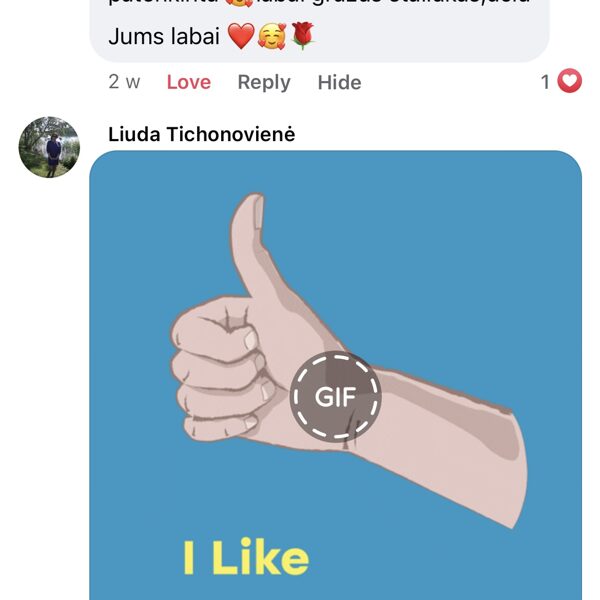Open the reactions list via the count "1"
The image size is (600, 600).
pos(545,82)
